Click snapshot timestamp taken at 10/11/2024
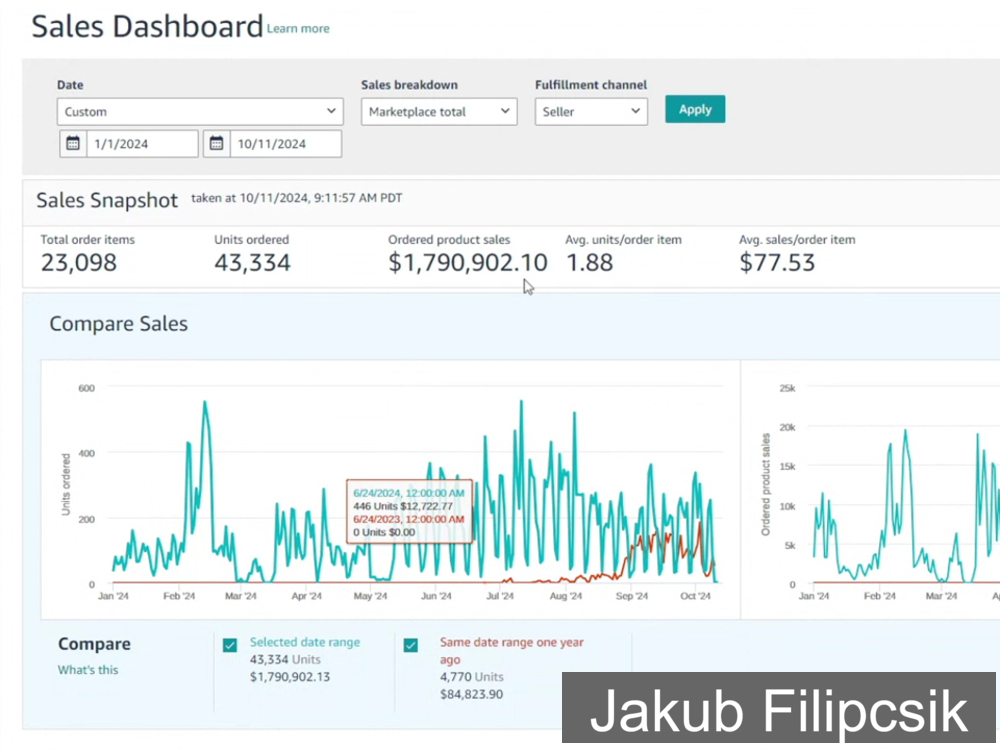Image resolution: width=1000 pixels, height=750 pixels. click(x=297, y=198)
